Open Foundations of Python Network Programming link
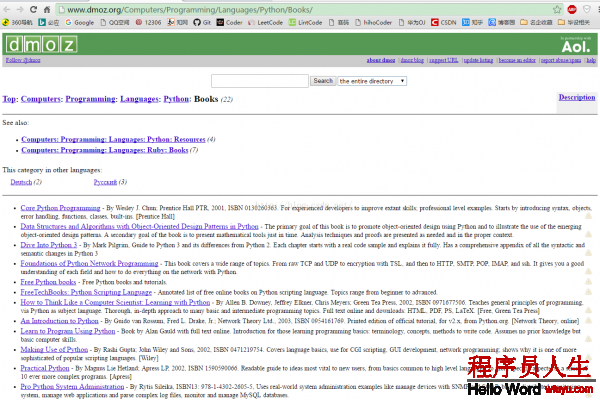The height and width of the screenshot is (400, 600). point(89,263)
